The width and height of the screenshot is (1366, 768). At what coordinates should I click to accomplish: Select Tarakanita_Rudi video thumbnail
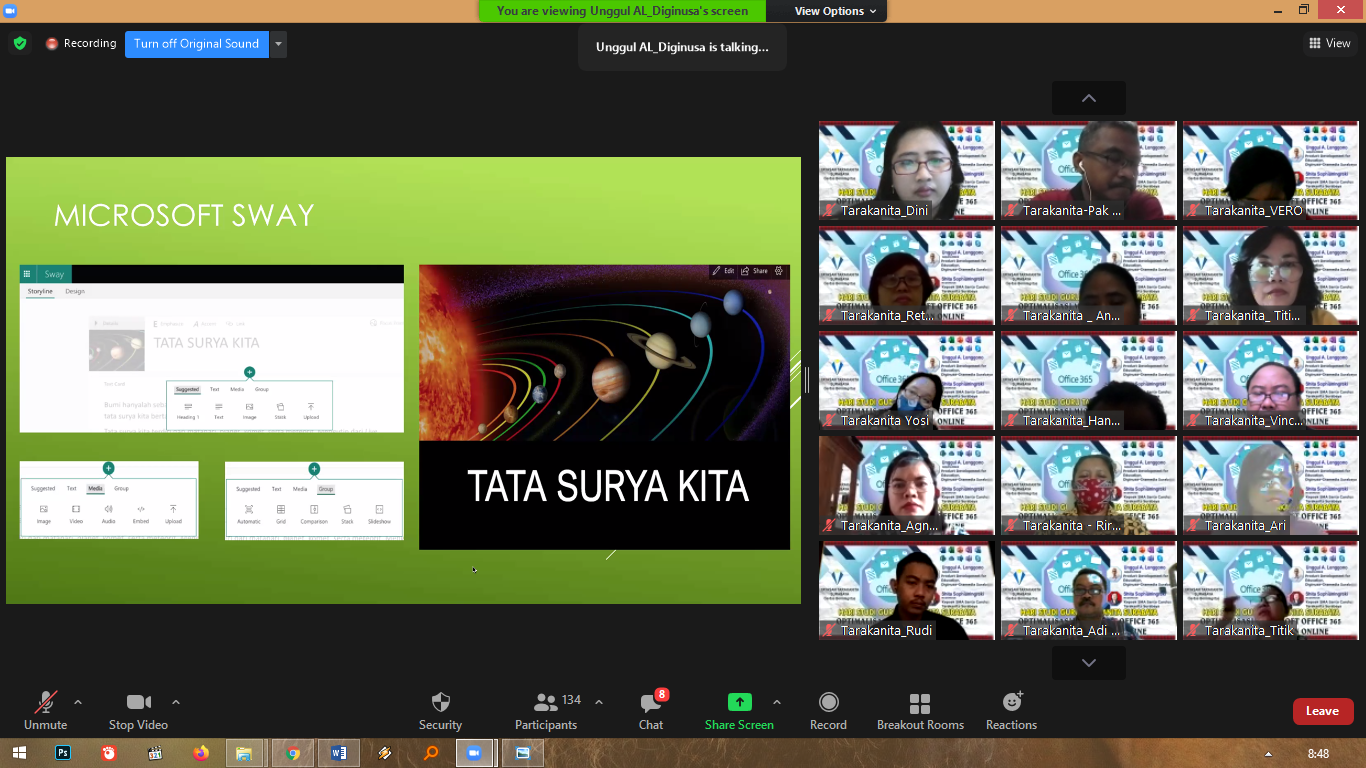pos(907,590)
